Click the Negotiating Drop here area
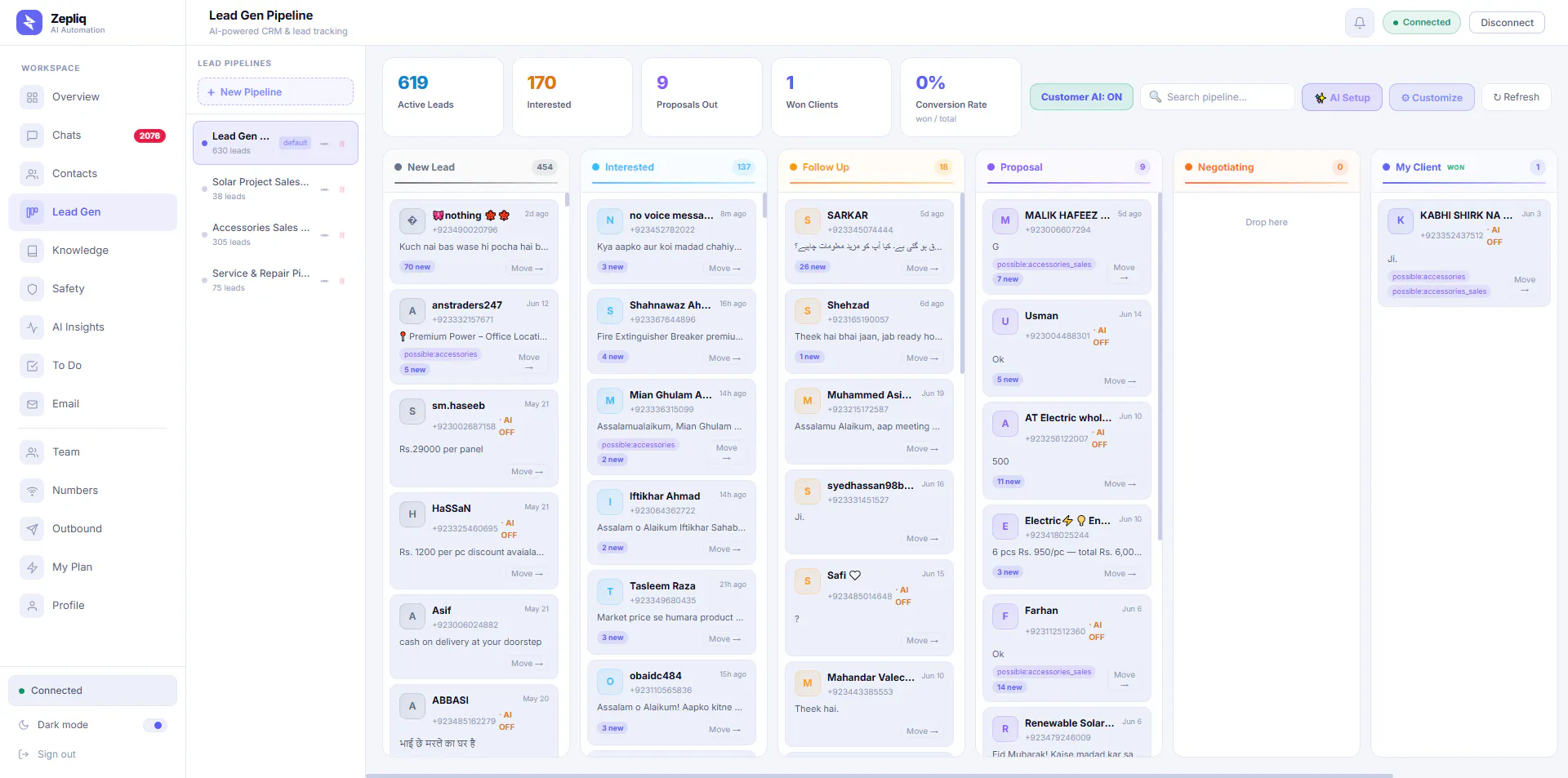The height and width of the screenshot is (778, 1568). (1267, 222)
